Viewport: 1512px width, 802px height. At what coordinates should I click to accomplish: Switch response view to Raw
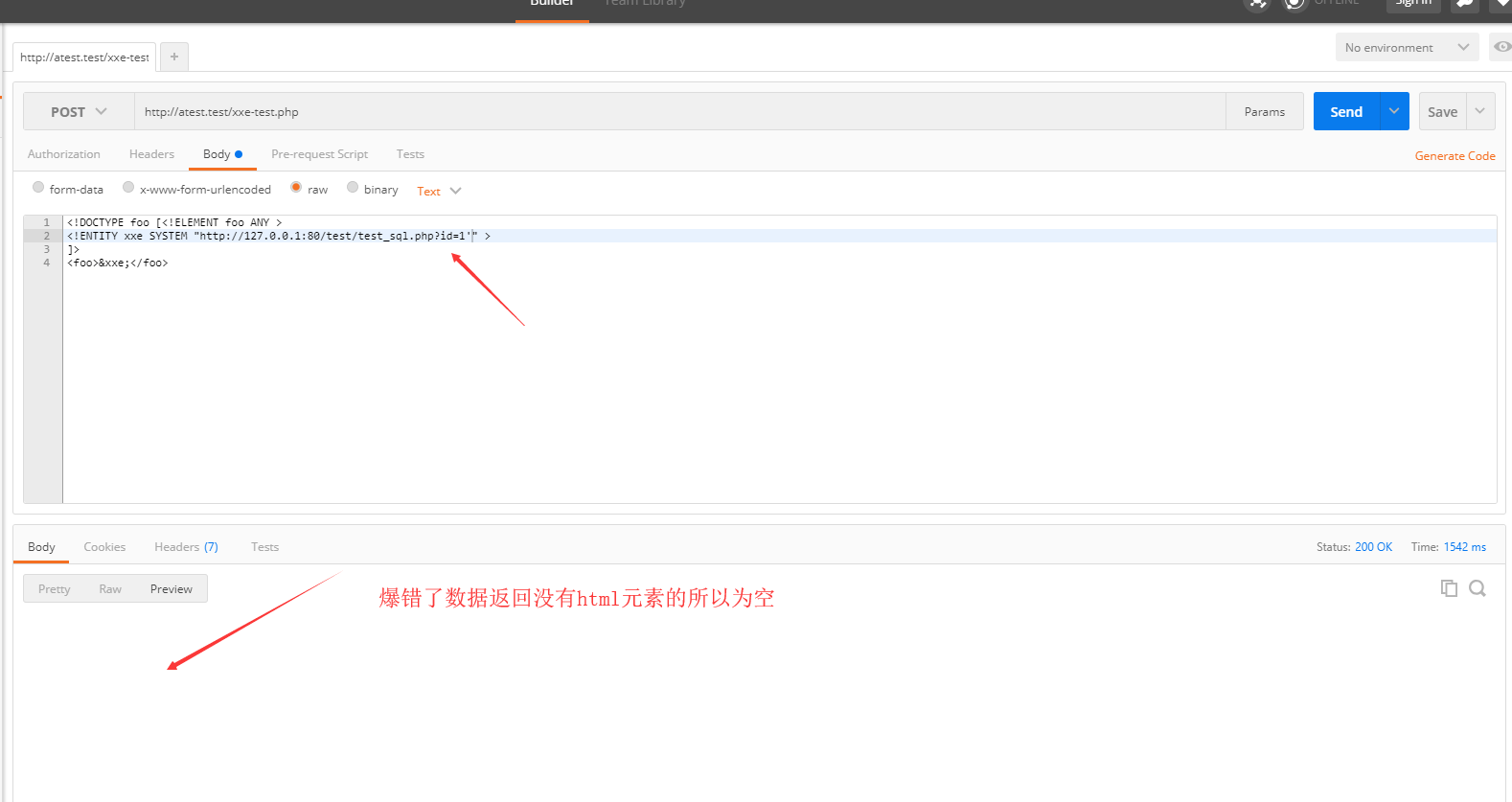click(x=110, y=589)
